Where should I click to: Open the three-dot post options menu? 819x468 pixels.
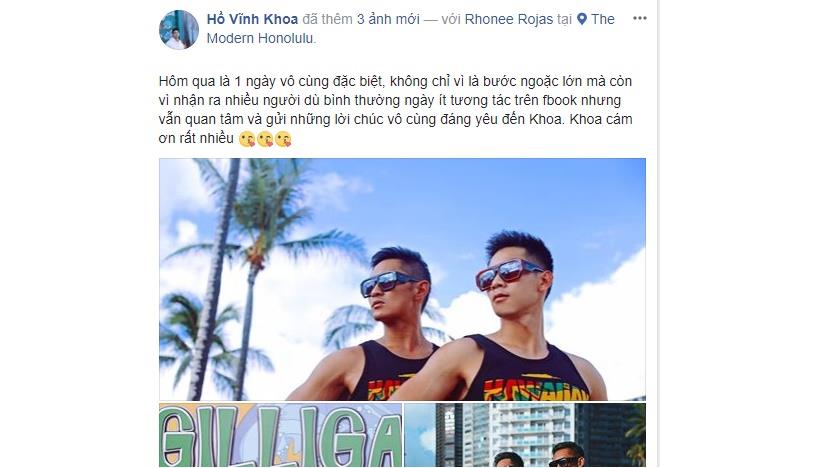pyautogui.click(x=639, y=18)
